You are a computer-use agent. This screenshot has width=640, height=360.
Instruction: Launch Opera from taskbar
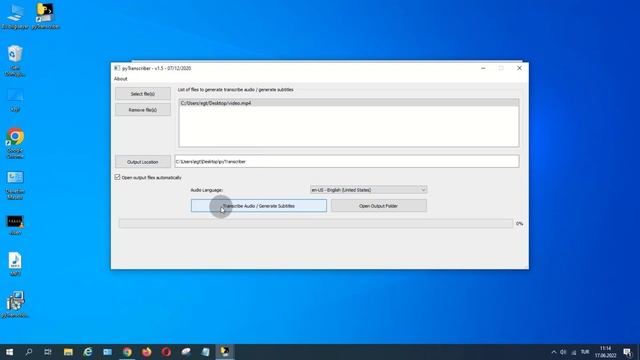click(166, 352)
